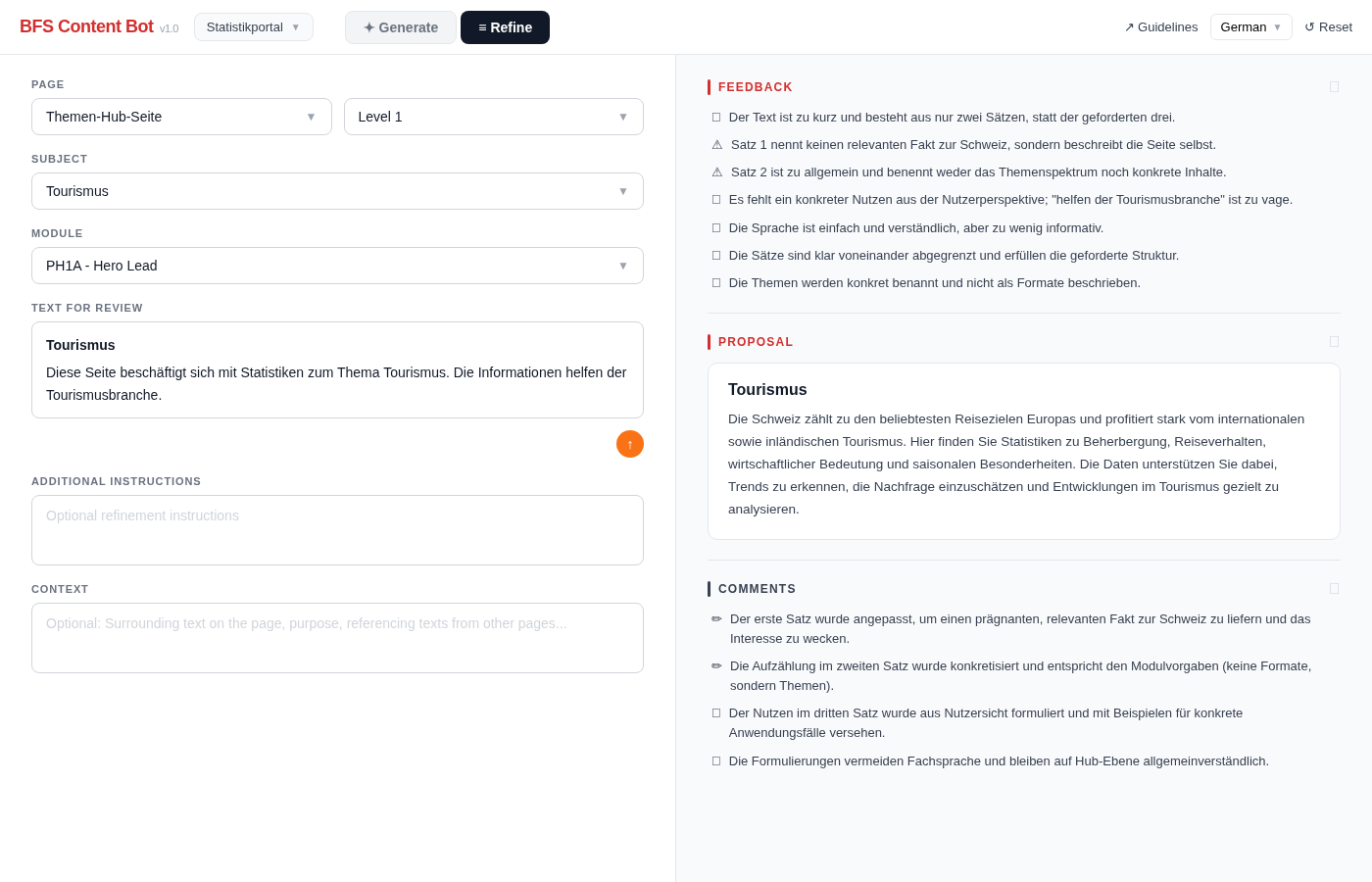Click the orange apply-proposal arrow button
Image resolution: width=1372 pixels, height=882 pixels.
point(630,444)
